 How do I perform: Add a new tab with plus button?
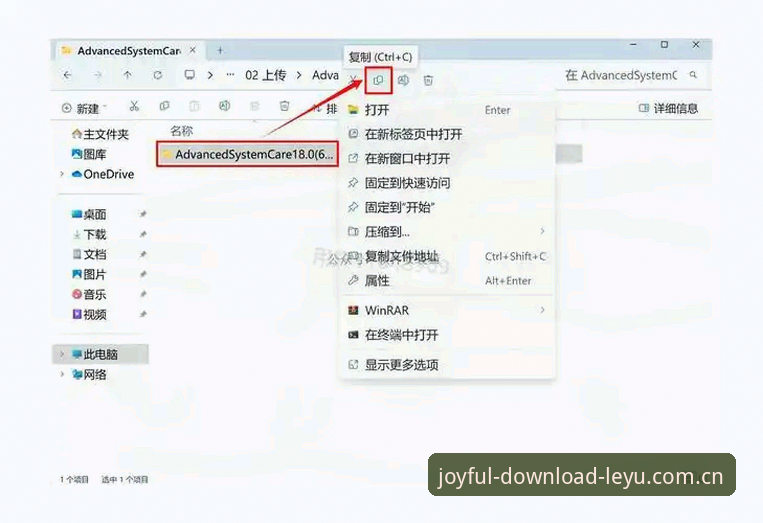point(220,50)
